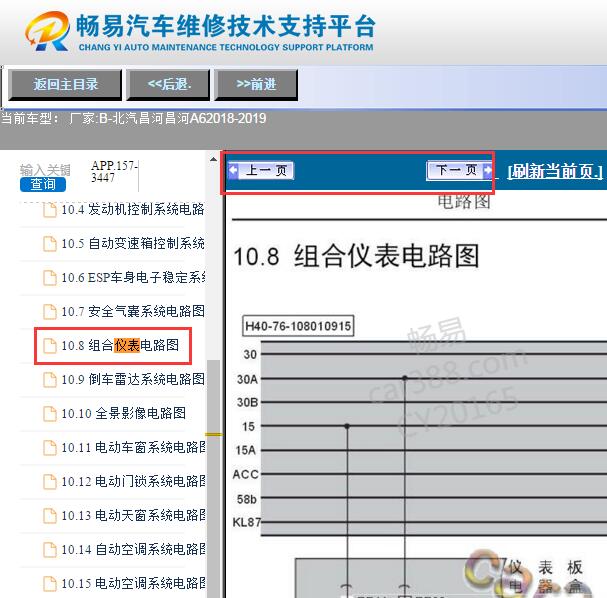
Task: Click document icon beside 10.8 item
Action: [50, 346]
